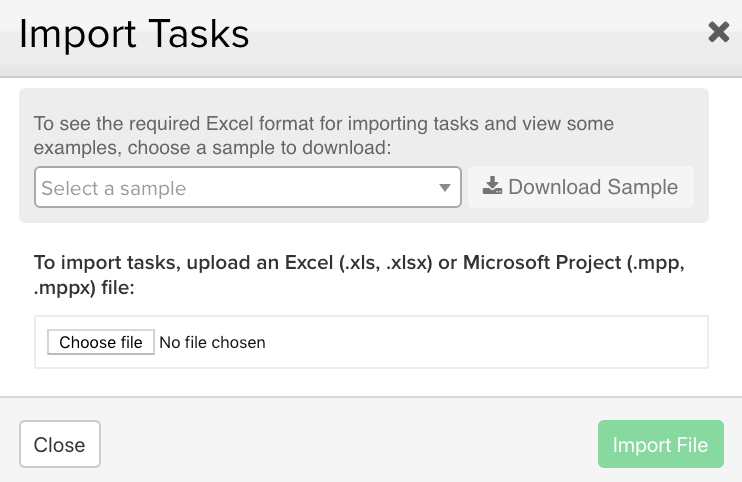The width and height of the screenshot is (742, 482).
Task: Click the Close button in the footer
Action: [x=60, y=444]
